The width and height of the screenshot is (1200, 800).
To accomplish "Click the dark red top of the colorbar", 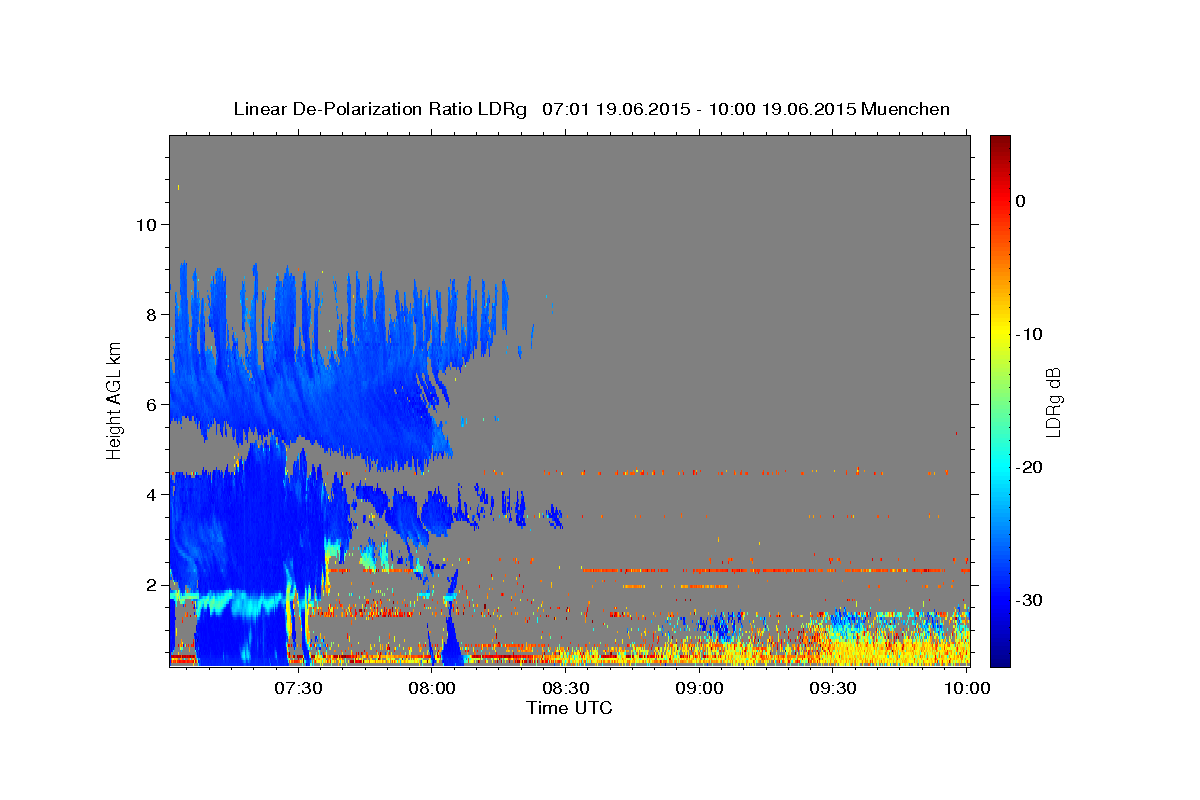I will point(1000,142).
